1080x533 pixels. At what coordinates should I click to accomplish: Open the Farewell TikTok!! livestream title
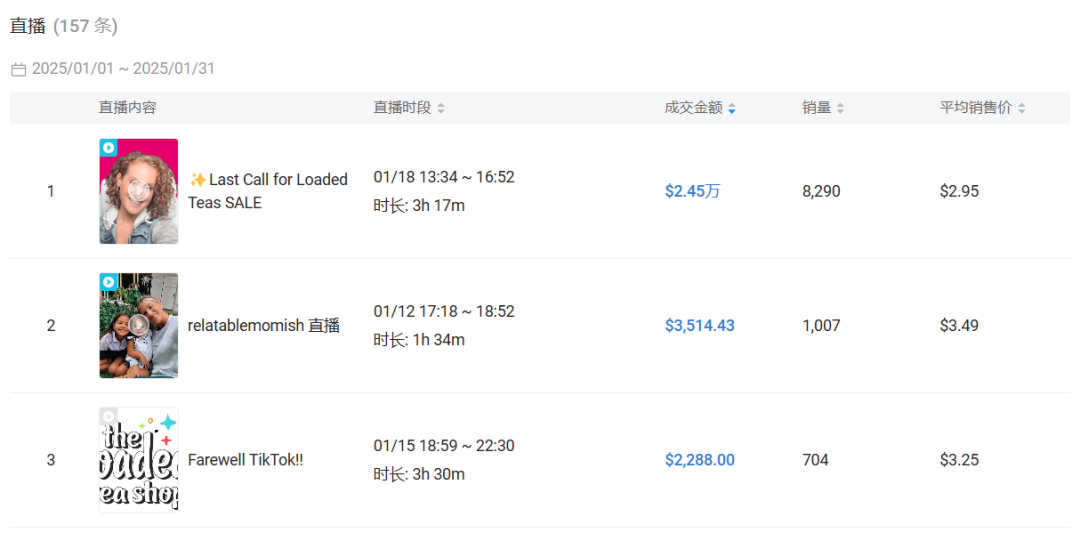point(245,460)
